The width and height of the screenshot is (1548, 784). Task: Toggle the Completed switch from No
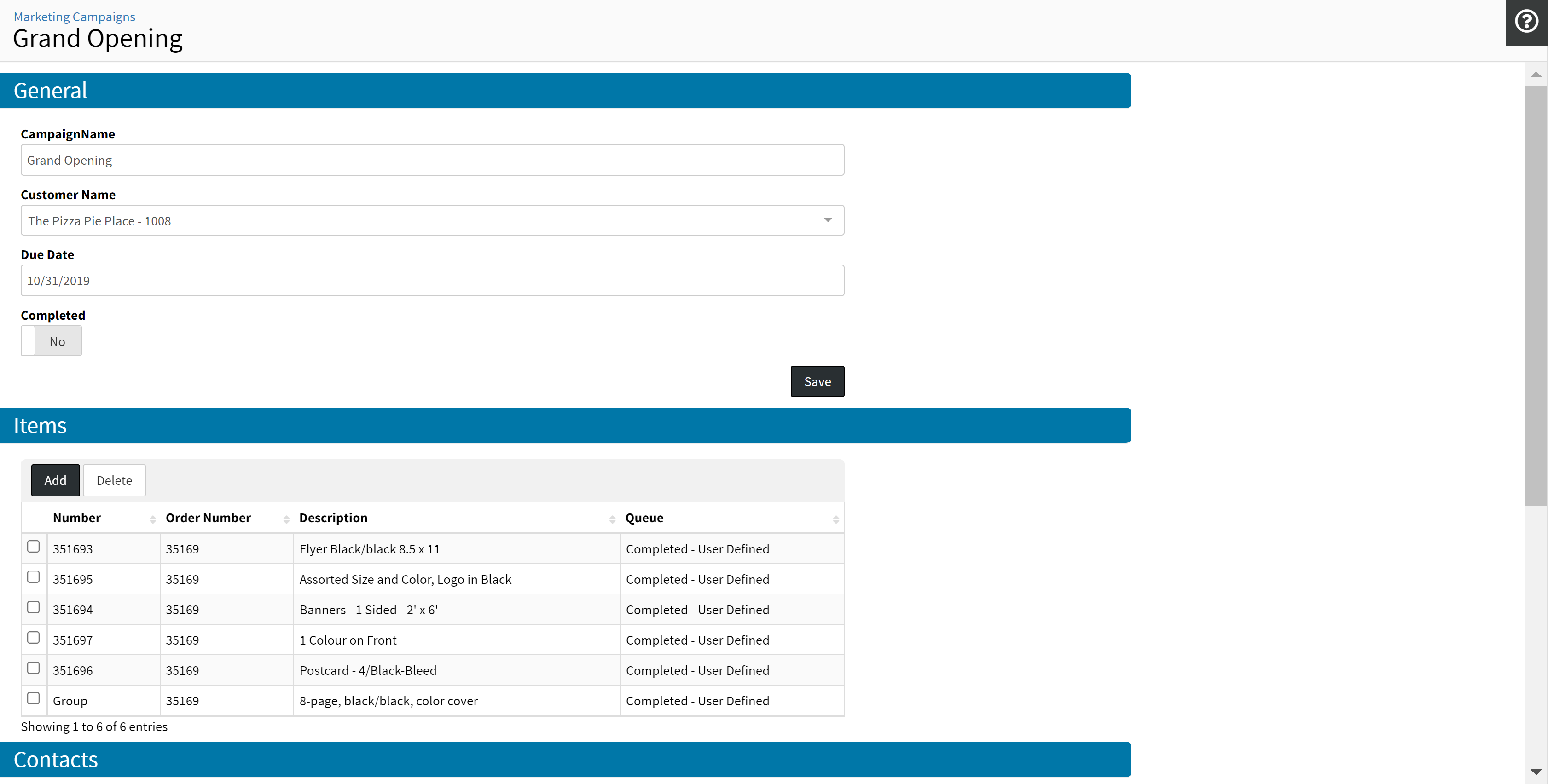tap(51, 341)
